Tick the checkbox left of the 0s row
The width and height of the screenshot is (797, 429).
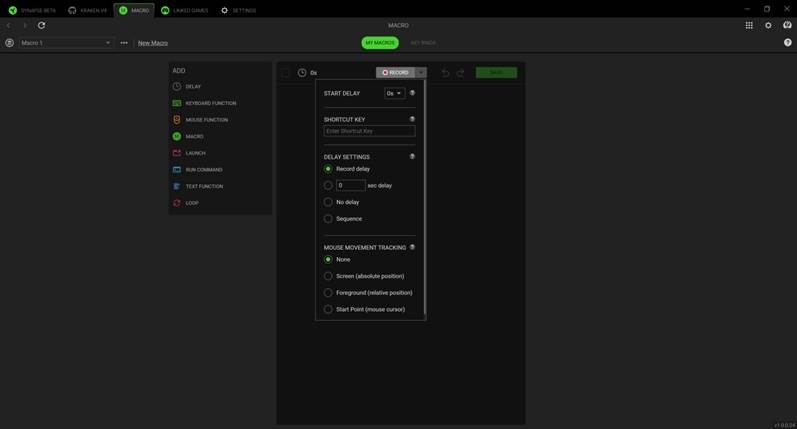pos(286,73)
